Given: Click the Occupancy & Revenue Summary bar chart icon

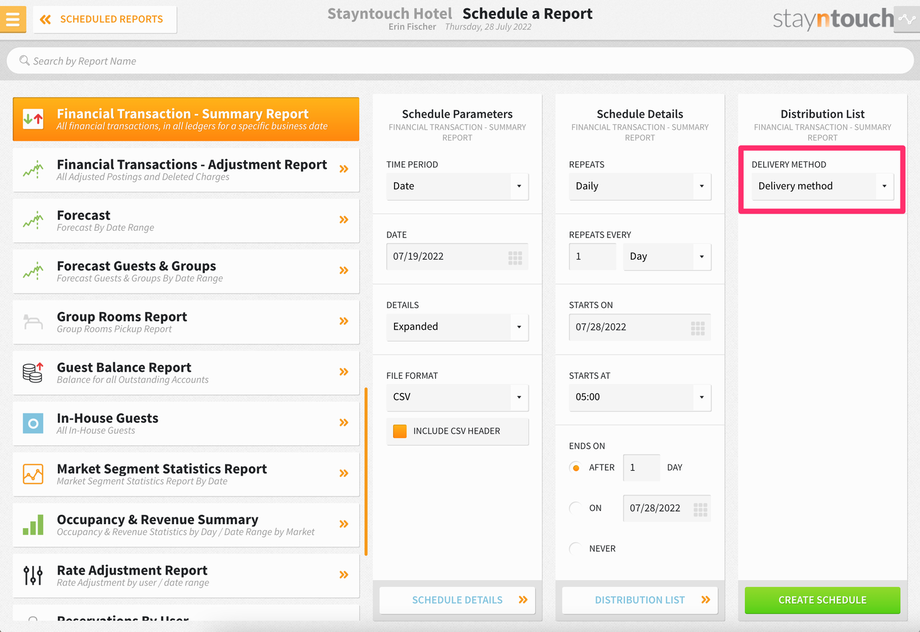Looking at the screenshot, I should click(33, 525).
